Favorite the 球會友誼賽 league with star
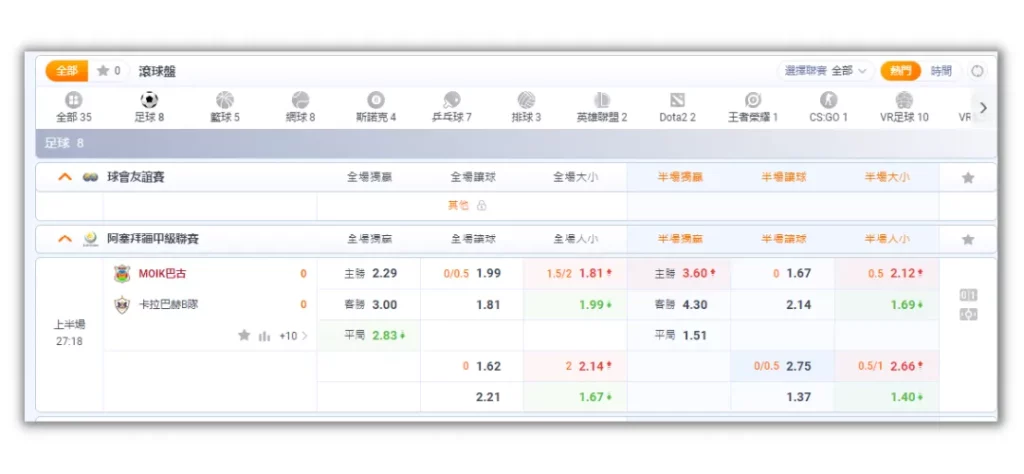 [967, 178]
